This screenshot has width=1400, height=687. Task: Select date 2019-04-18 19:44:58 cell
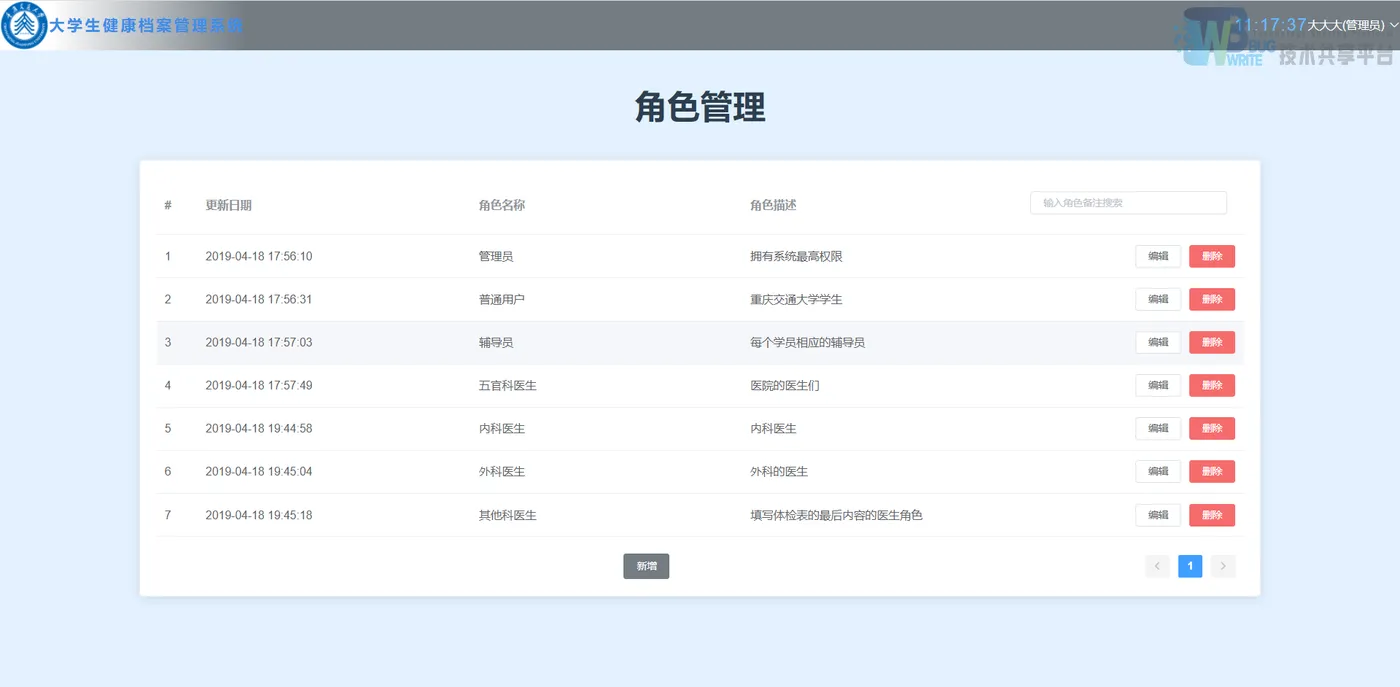pyautogui.click(x=259, y=428)
